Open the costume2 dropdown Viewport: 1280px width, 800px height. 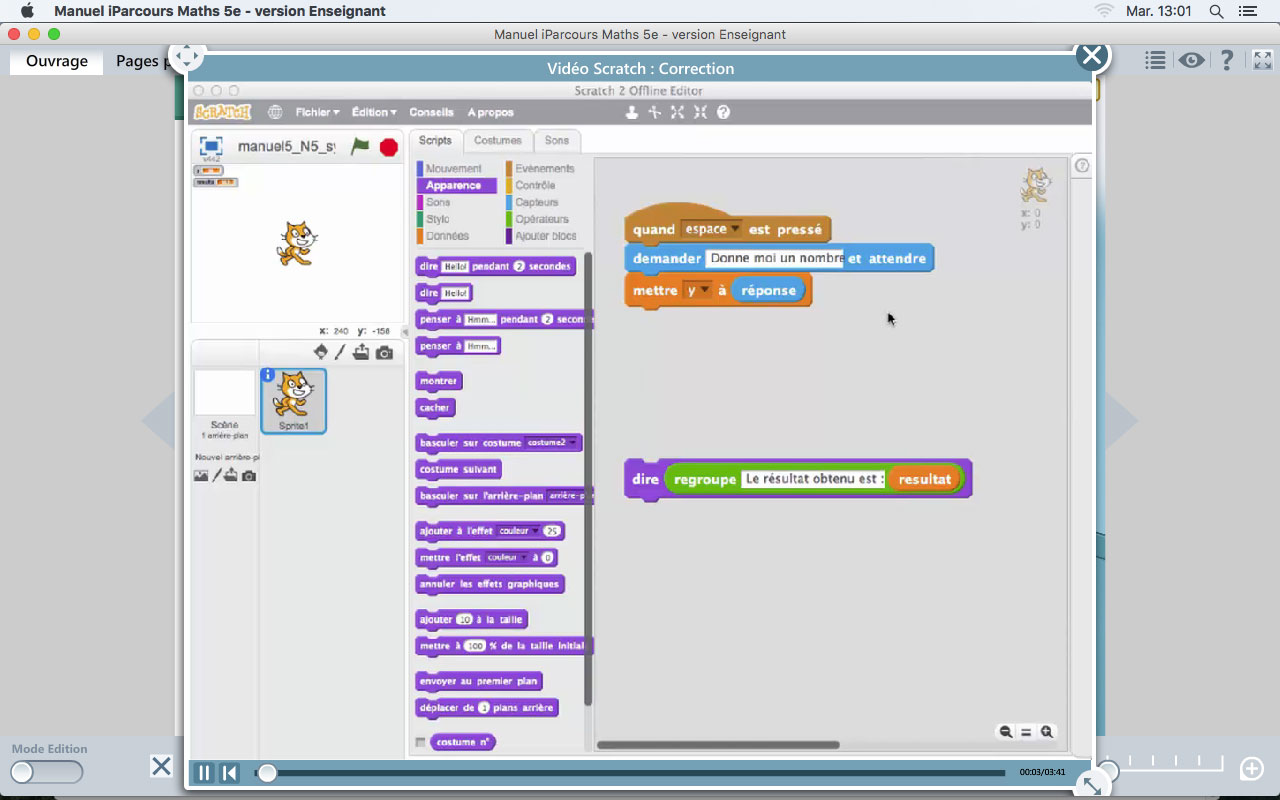[x=552, y=442]
